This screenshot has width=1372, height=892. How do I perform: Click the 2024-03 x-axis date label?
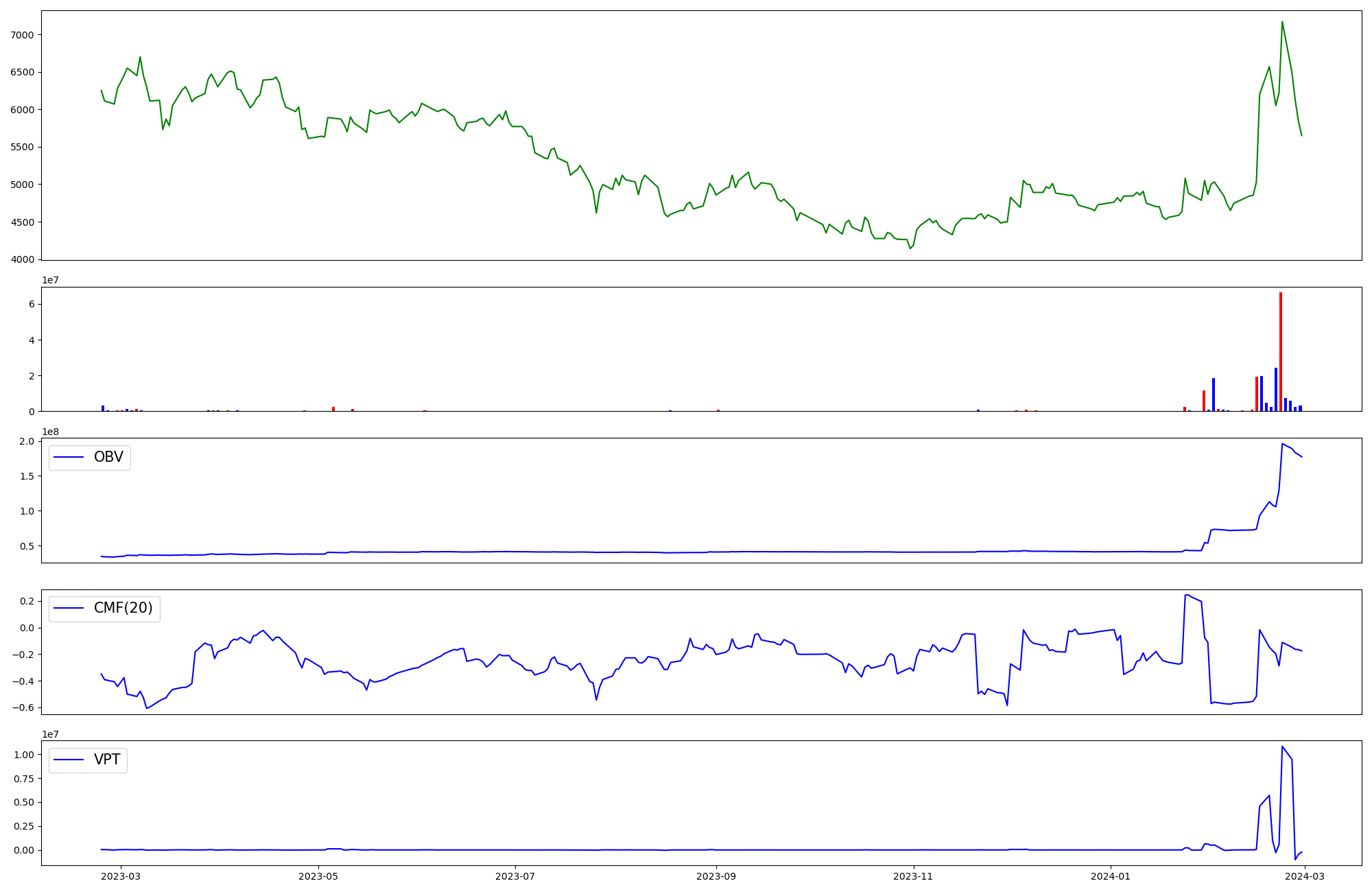(x=1304, y=876)
